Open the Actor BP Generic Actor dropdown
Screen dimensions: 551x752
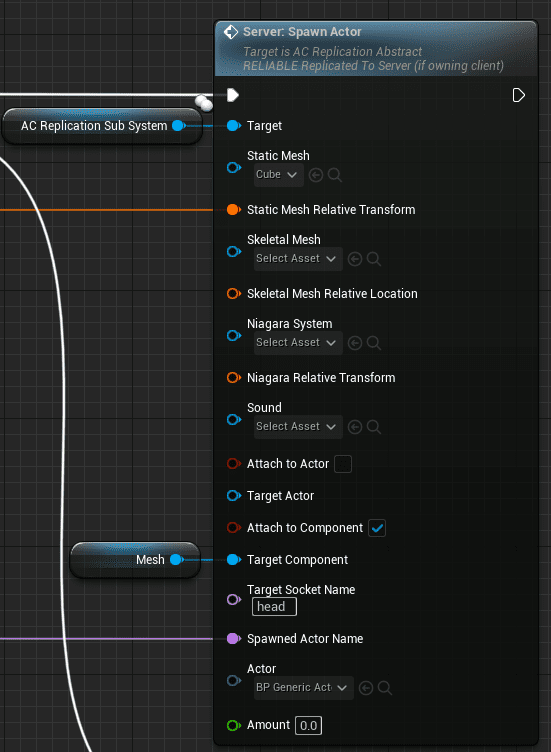click(x=304, y=688)
